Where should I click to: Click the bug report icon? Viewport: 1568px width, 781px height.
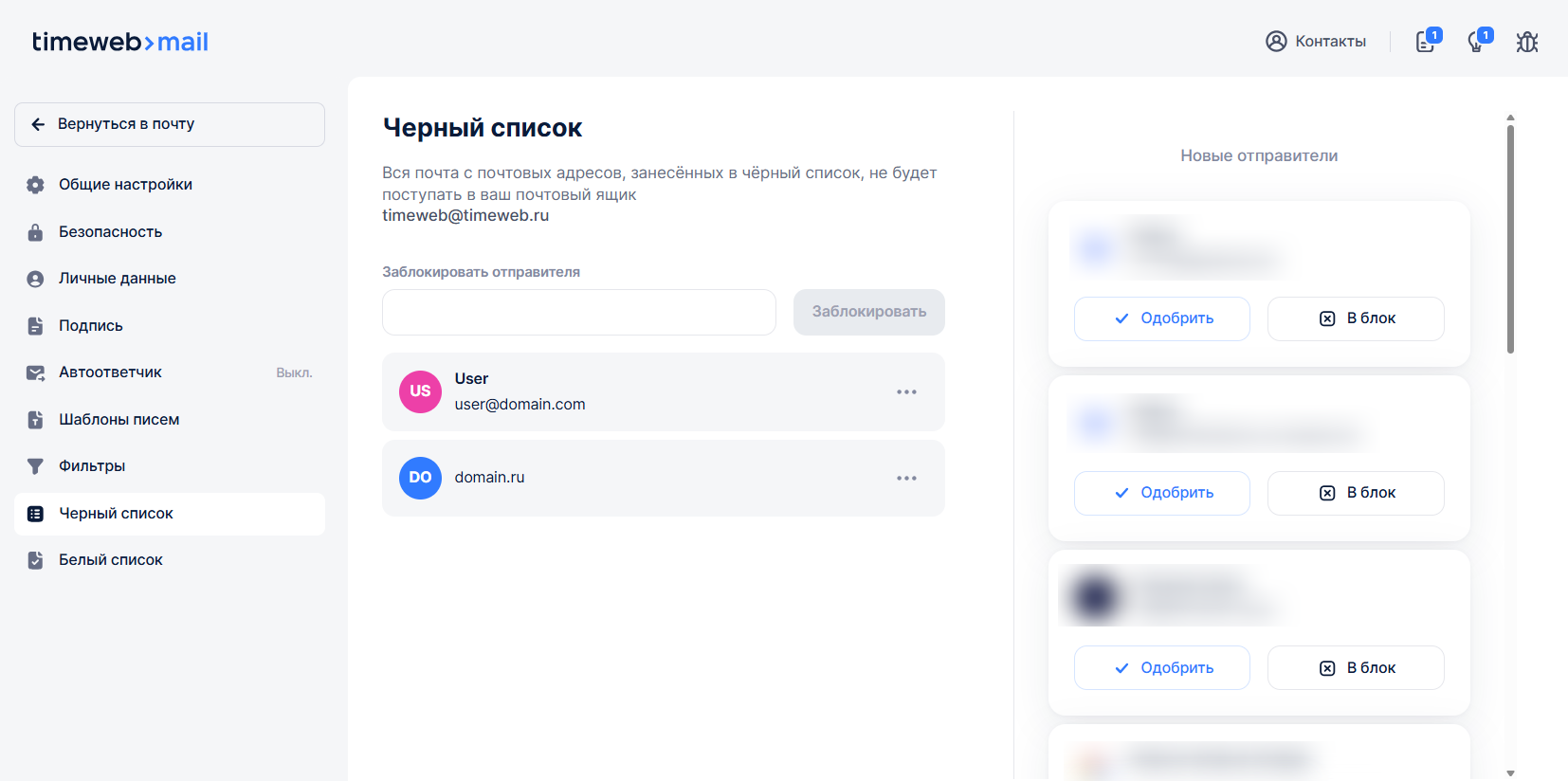pos(1526,42)
